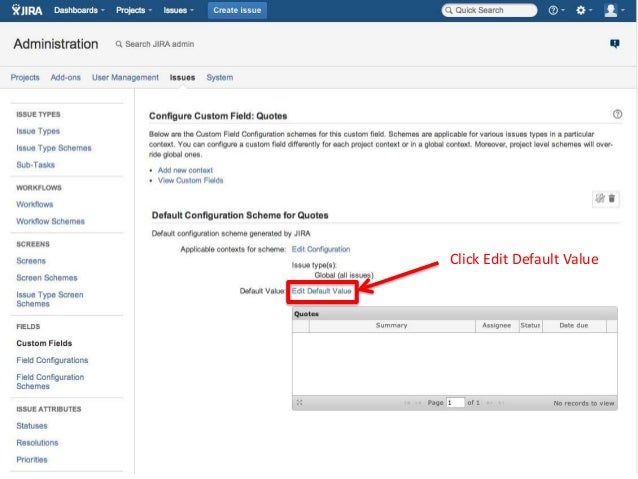638x479 pixels.
Task: Open Issue Types in sidebar
Action: pos(38,131)
